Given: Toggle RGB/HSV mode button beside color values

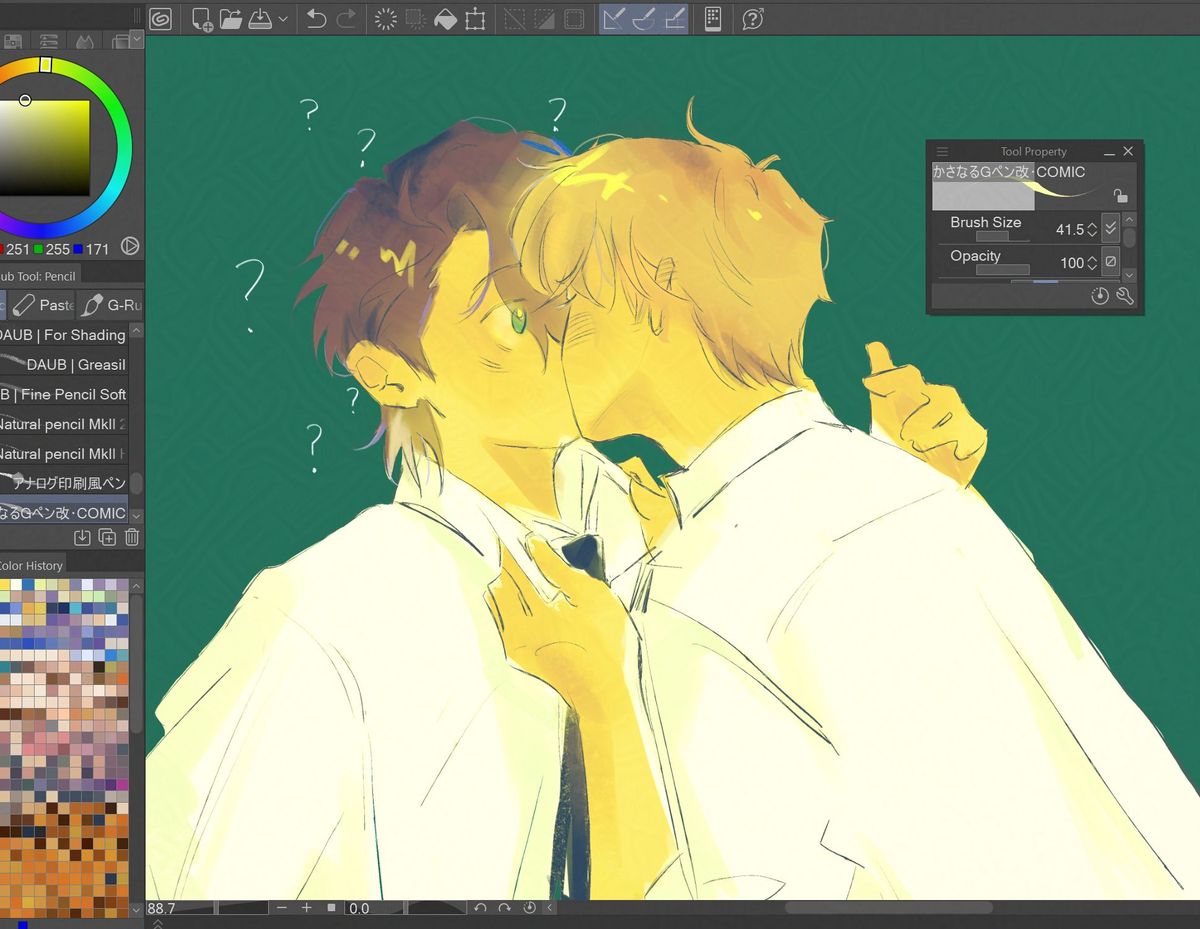Looking at the screenshot, I should (x=130, y=246).
